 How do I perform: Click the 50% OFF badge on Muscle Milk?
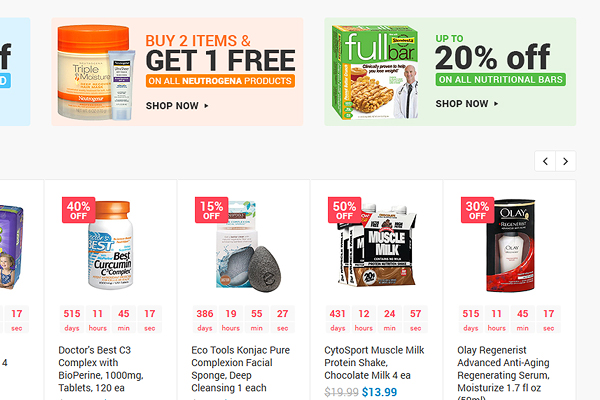pos(344,210)
